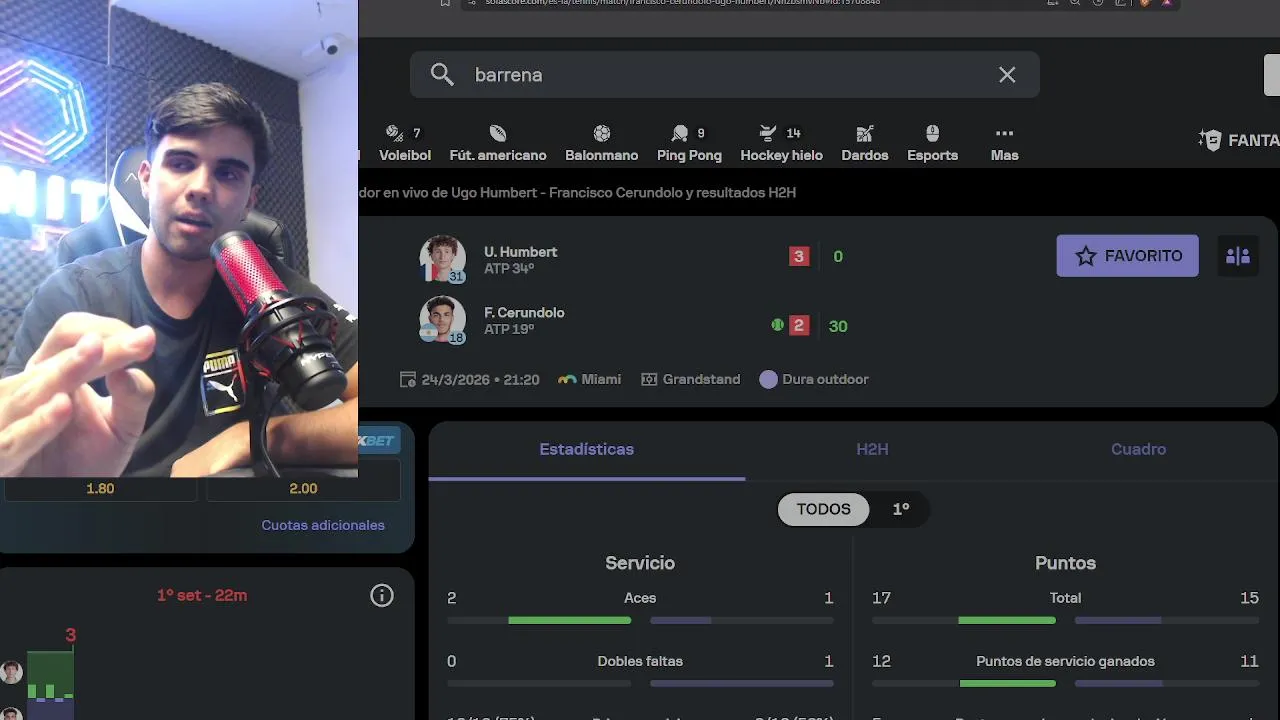Click the calendar icon by match date
The image size is (1280, 720).
pos(408,380)
